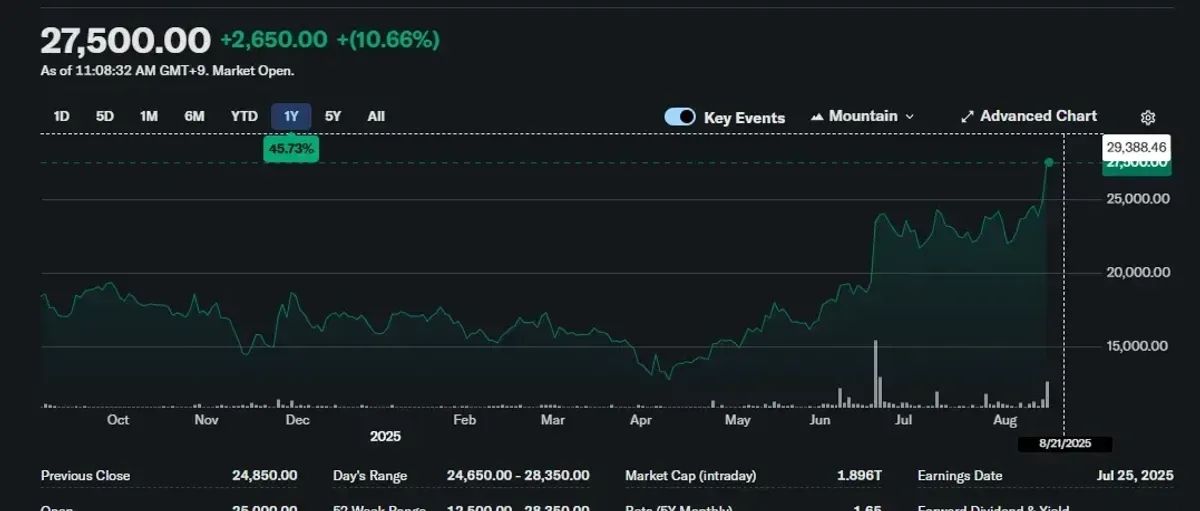Click the 24,650.00 - 28,350.00 day's range value
The height and width of the screenshot is (511, 1200).
[x=518, y=475]
